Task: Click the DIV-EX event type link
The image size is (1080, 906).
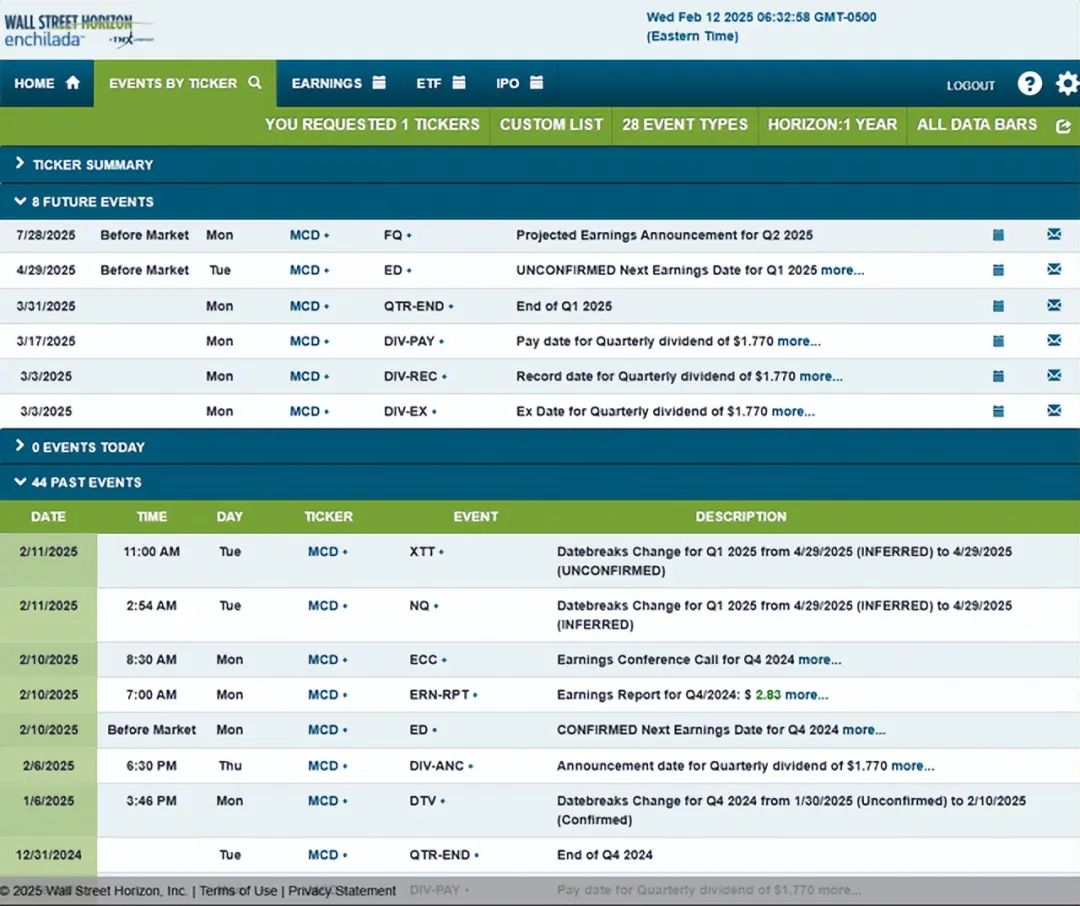Action: click(406, 411)
